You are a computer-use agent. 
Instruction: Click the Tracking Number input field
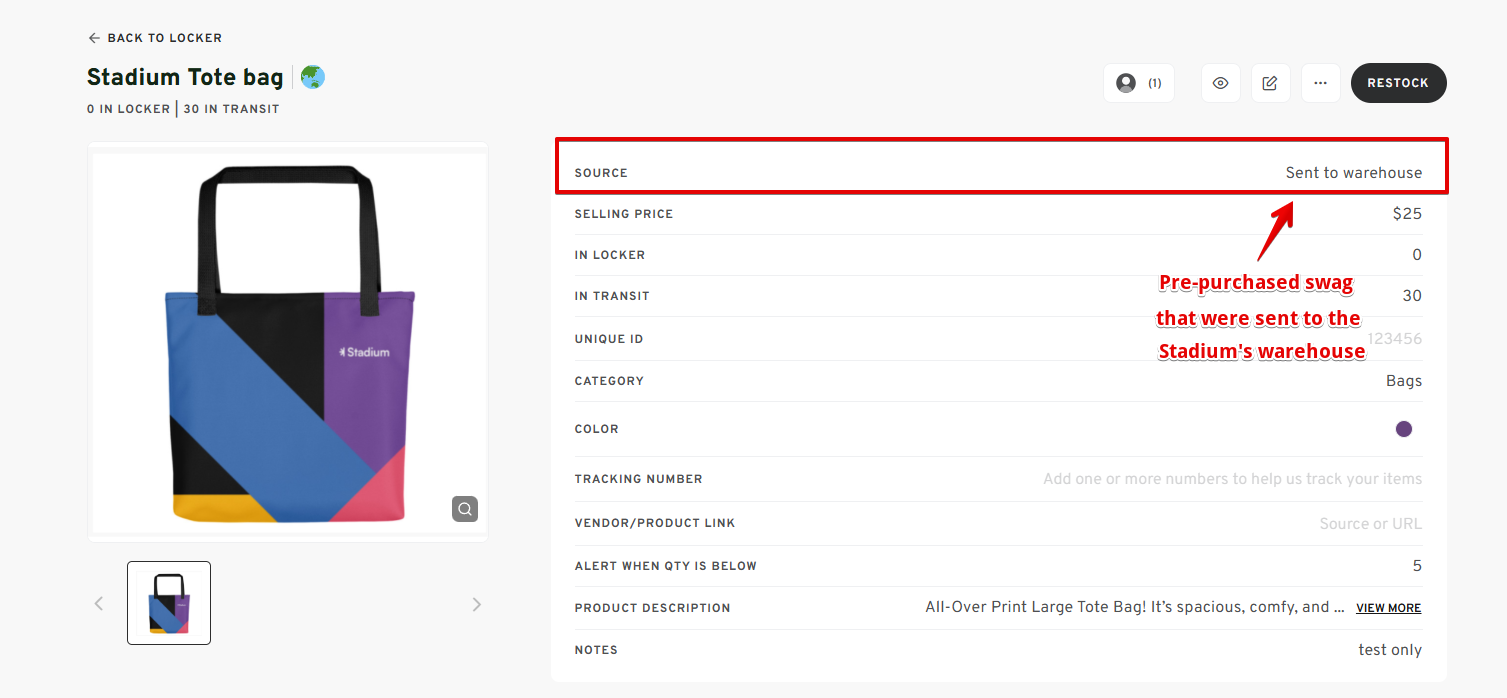point(1232,479)
